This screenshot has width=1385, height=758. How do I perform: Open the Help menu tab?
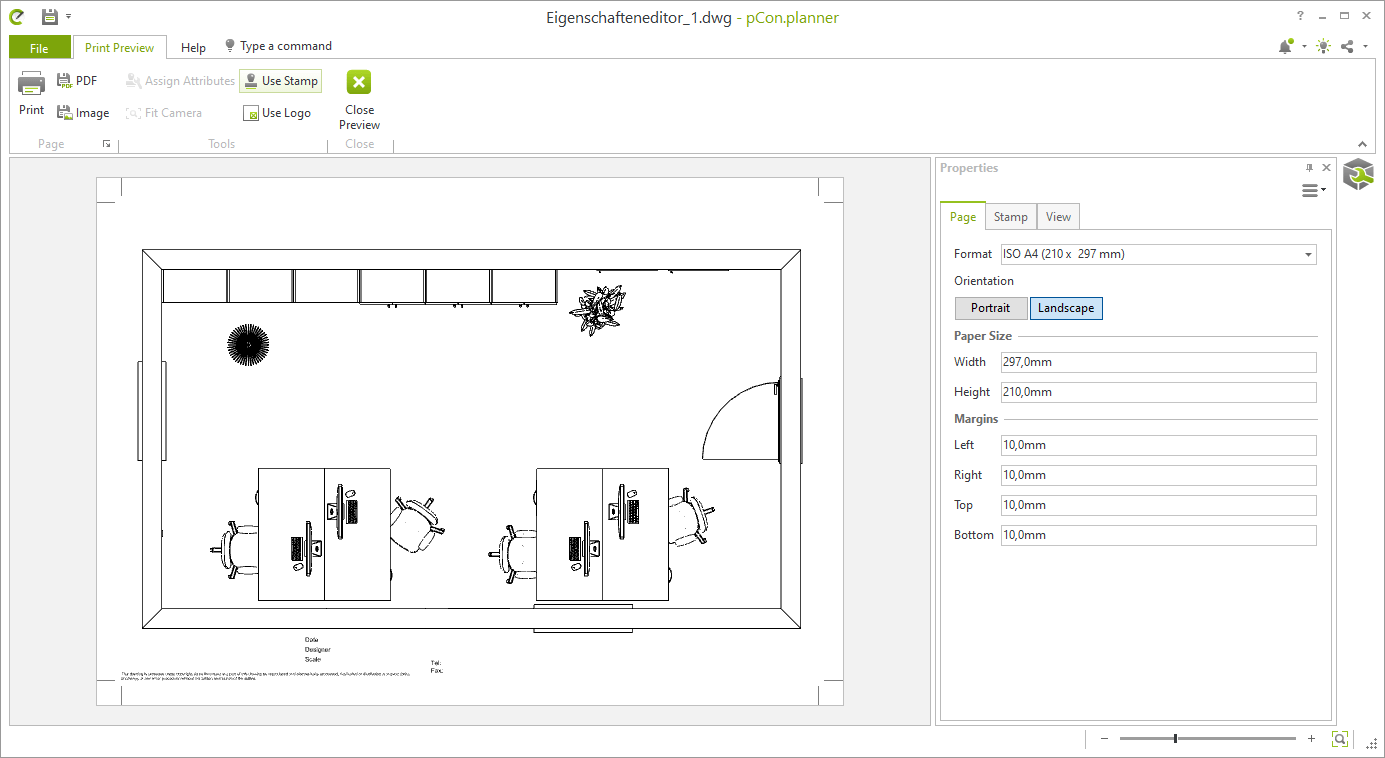192,46
